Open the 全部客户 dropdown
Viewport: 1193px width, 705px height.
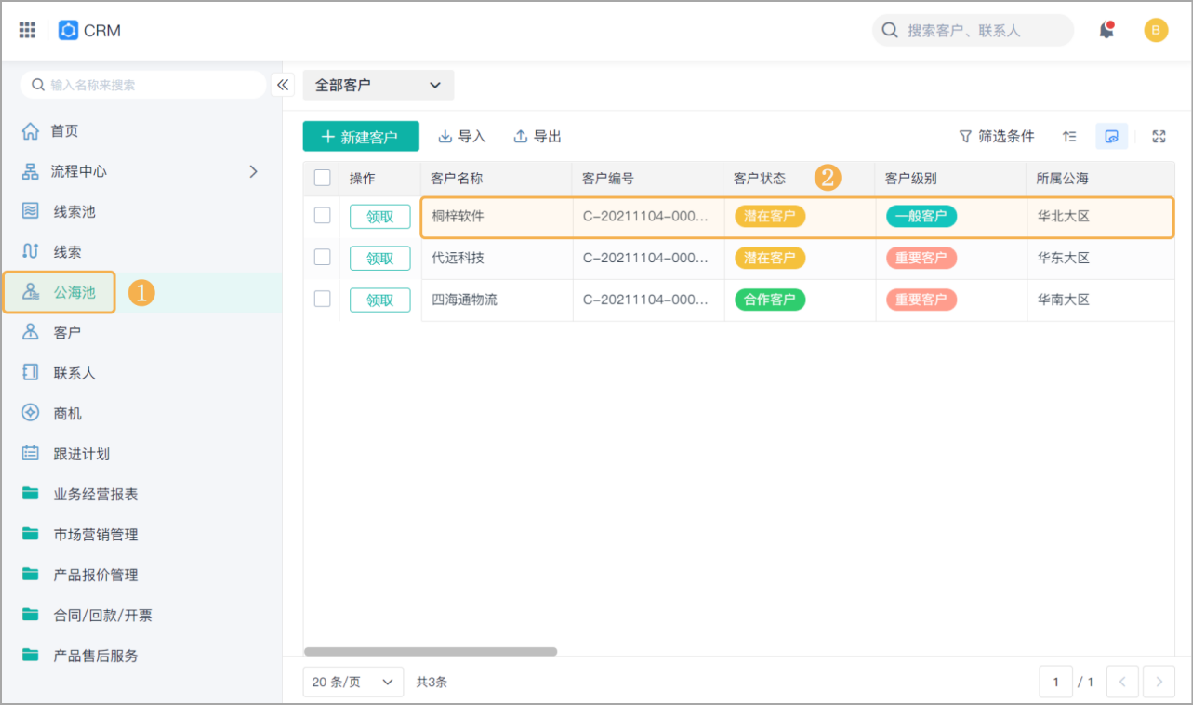pos(377,85)
